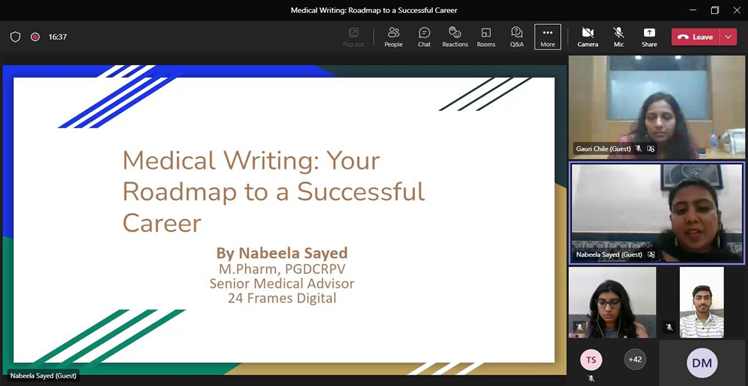The width and height of the screenshot is (748, 386).
Task: Click Gauri Chile (Guest) name label
Action: (603, 149)
